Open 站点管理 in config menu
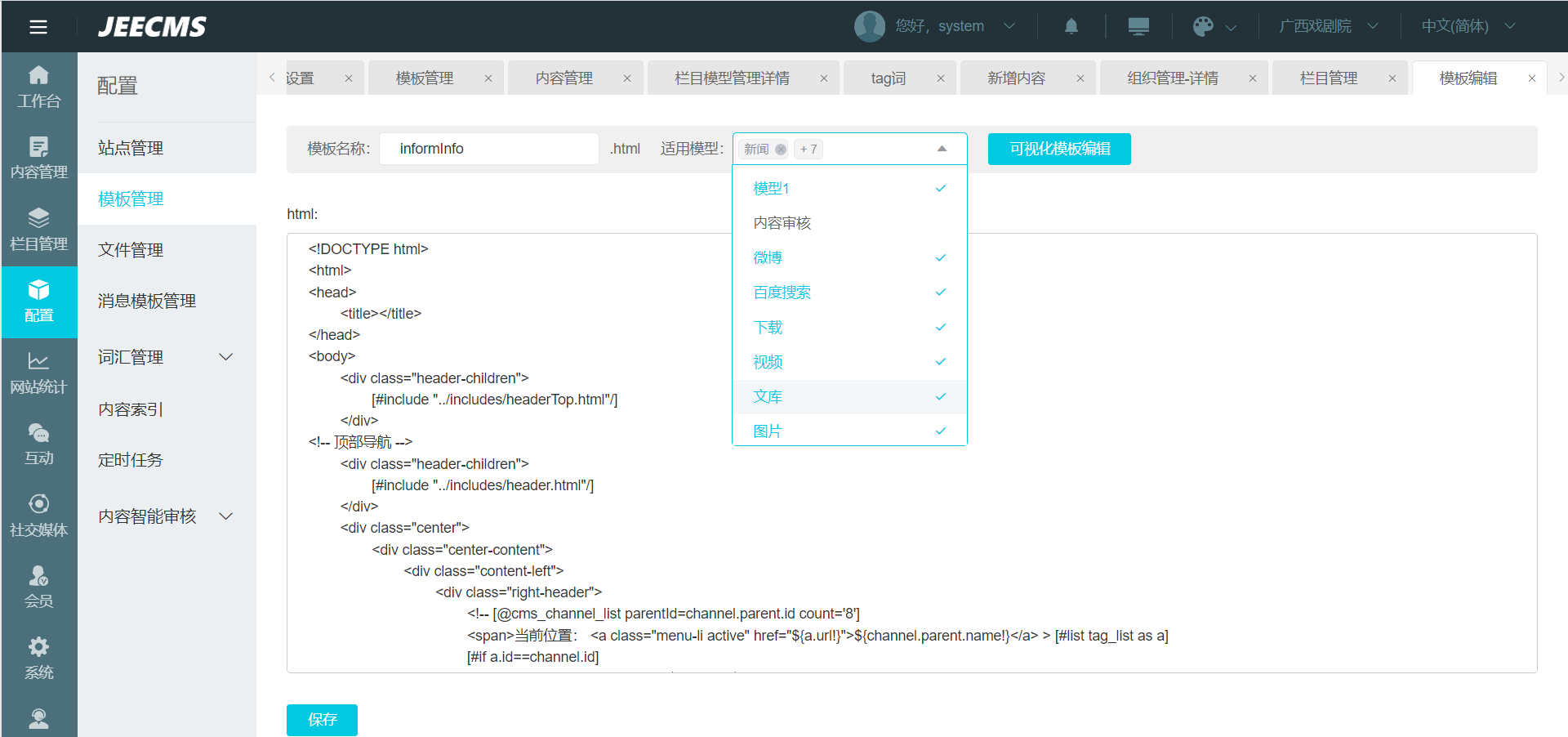 (167, 148)
